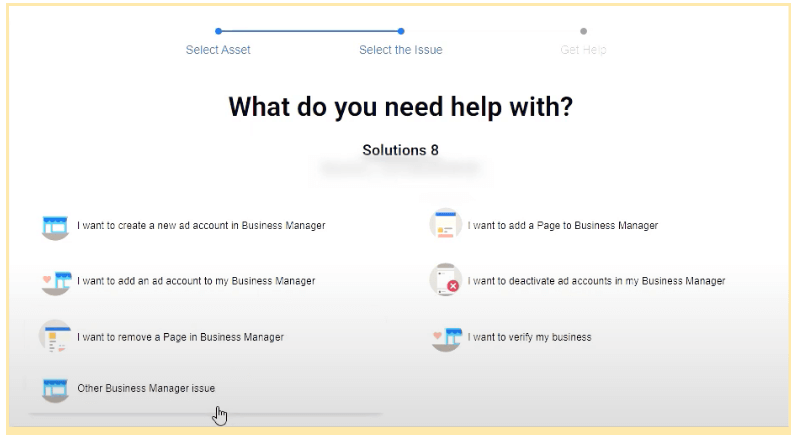This screenshot has height=436, width=798.
Task: Click the storefront icon beside create new ad account
Action: [55, 226]
